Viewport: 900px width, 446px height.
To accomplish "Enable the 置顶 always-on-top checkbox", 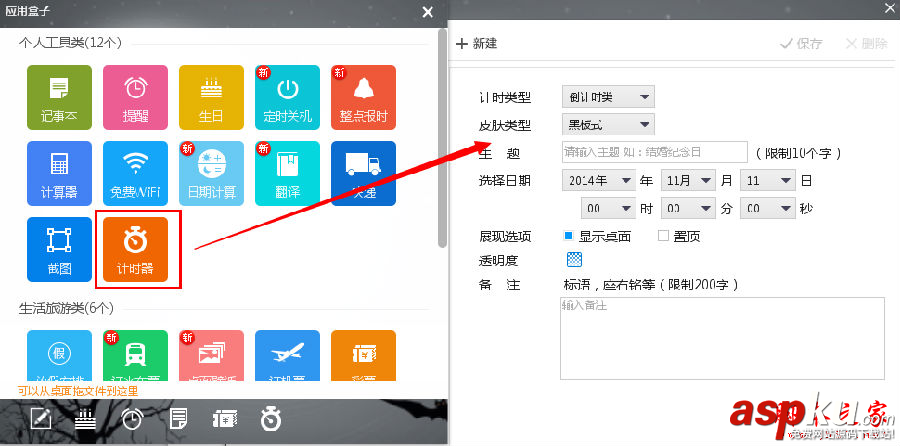I will (x=664, y=235).
